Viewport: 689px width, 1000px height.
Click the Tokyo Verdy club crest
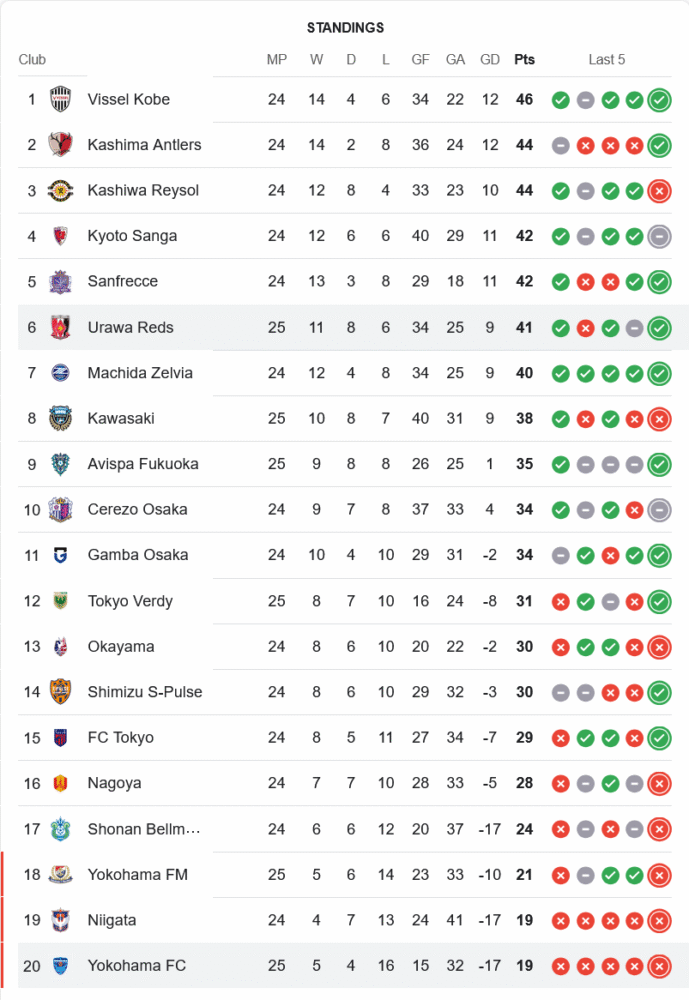pos(61,601)
